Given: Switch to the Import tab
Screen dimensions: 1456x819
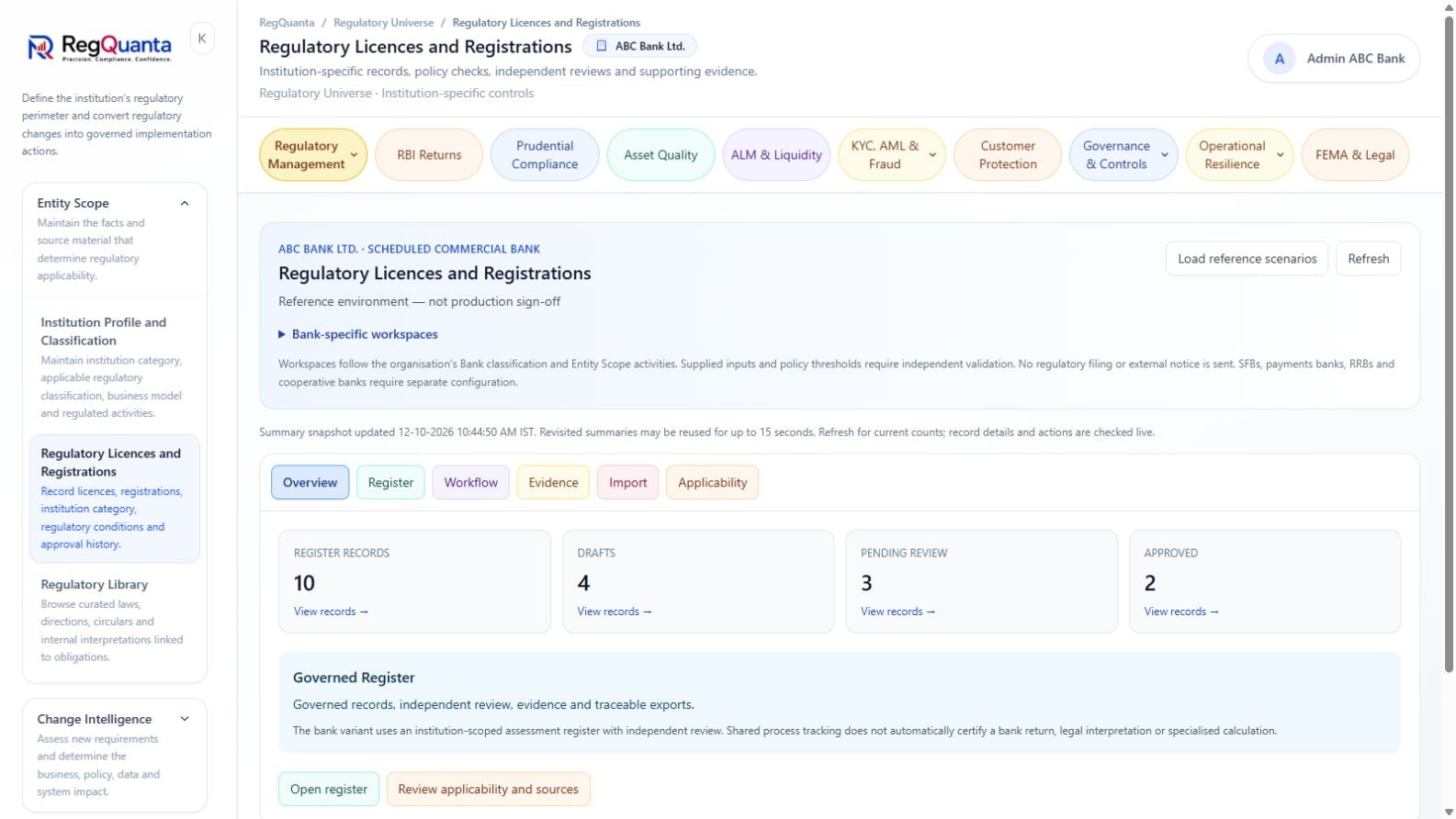Looking at the screenshot, I should pos(627,483).
